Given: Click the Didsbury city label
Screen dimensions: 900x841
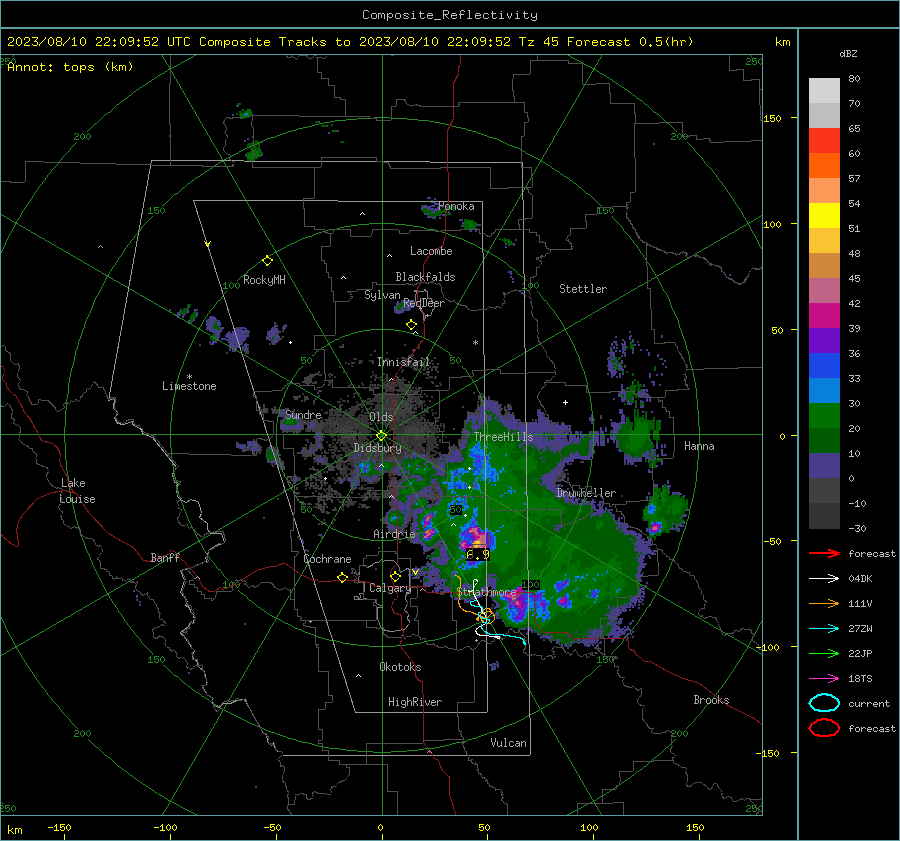Looking at the screenshot, I should point(377,448).
